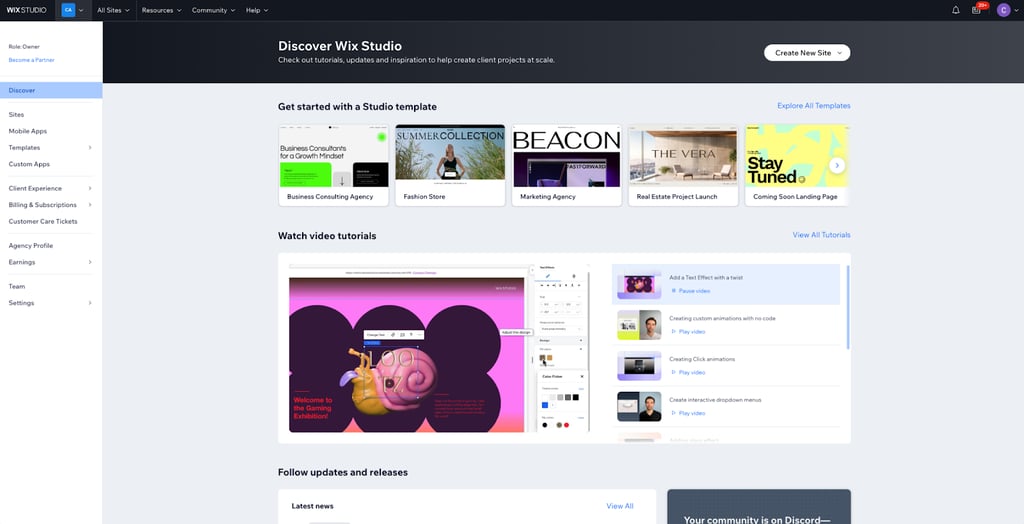Image resolution: width=1024 pixels, height=524 pixels.
Task: Open the Marketing Agency template
Action: [x=566, y=165]
